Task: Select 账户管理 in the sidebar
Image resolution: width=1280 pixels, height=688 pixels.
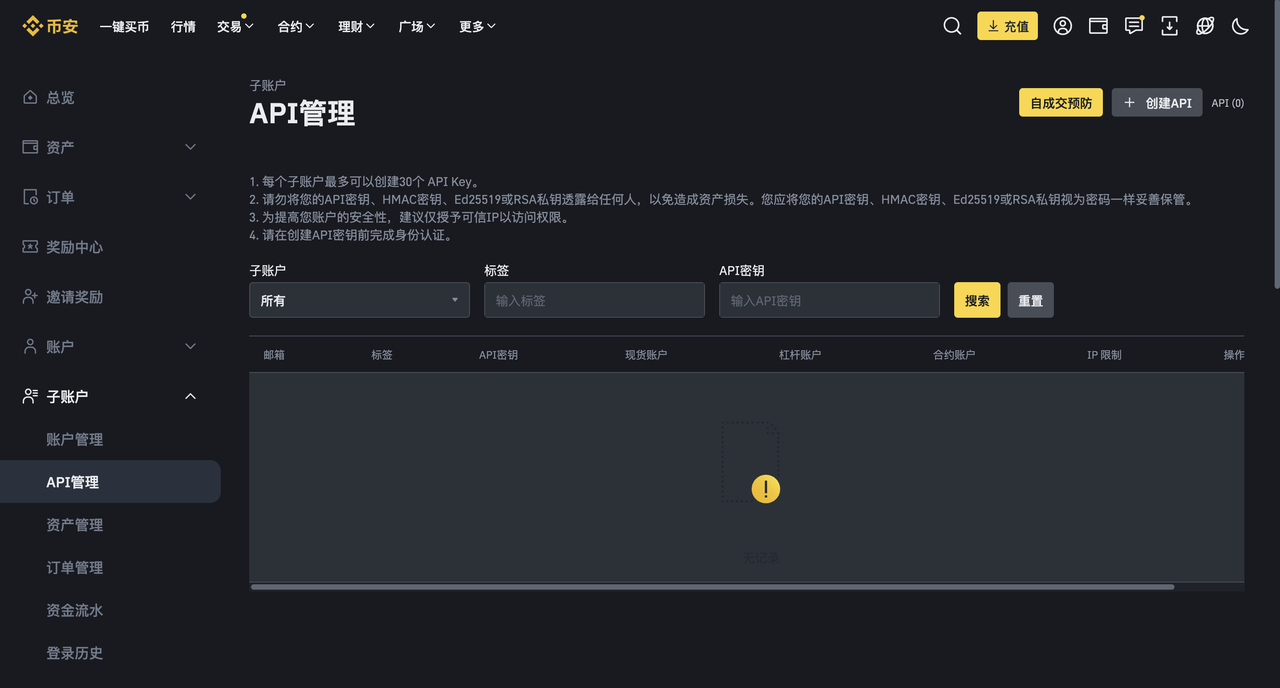Action: (x=75, y=439)
